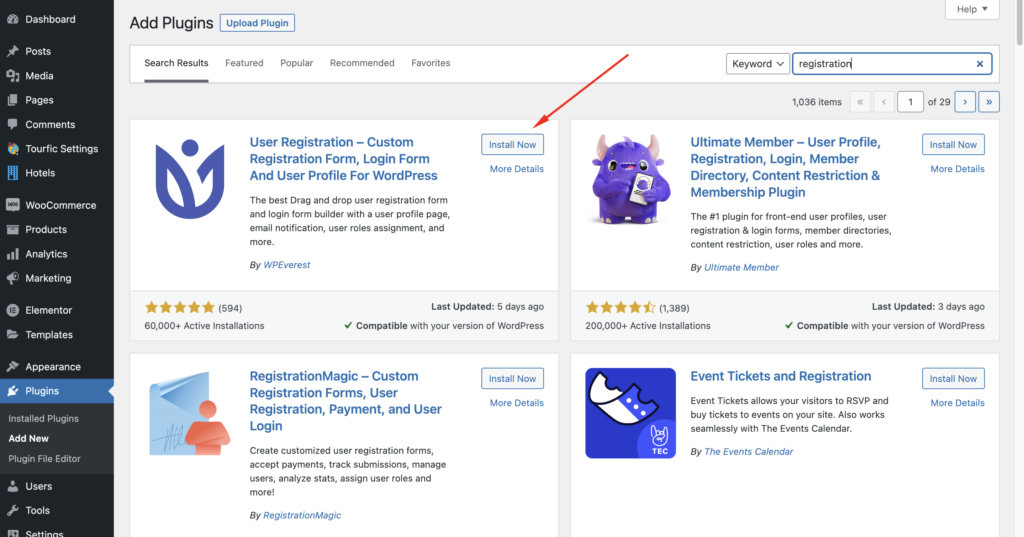The height and width of the screenshot is (537, 1024).
Task: Click the Elementor icon in sidebar
Action: (12, 310)
